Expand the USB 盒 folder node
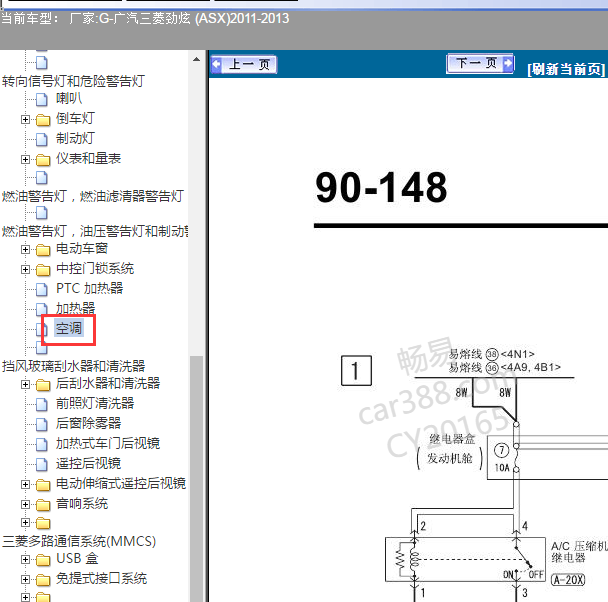The width and height of the screenshot is (608, 602). [25, 559]
